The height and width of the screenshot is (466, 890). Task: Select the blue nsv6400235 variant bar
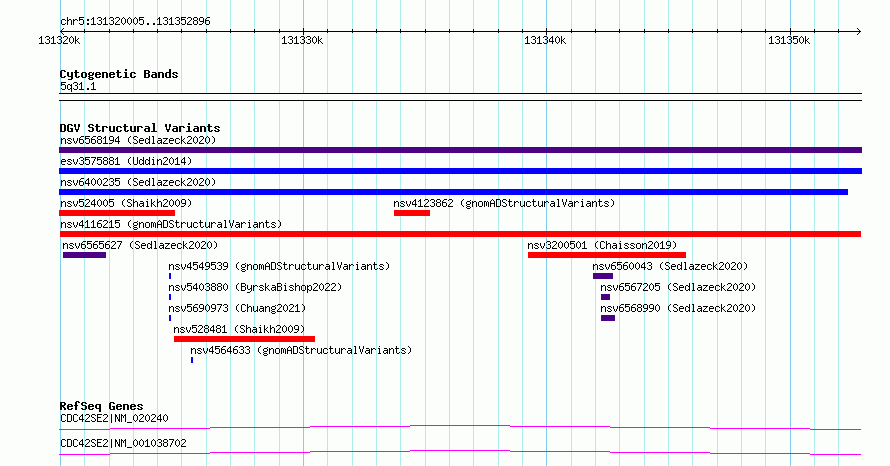pos(454,192)
